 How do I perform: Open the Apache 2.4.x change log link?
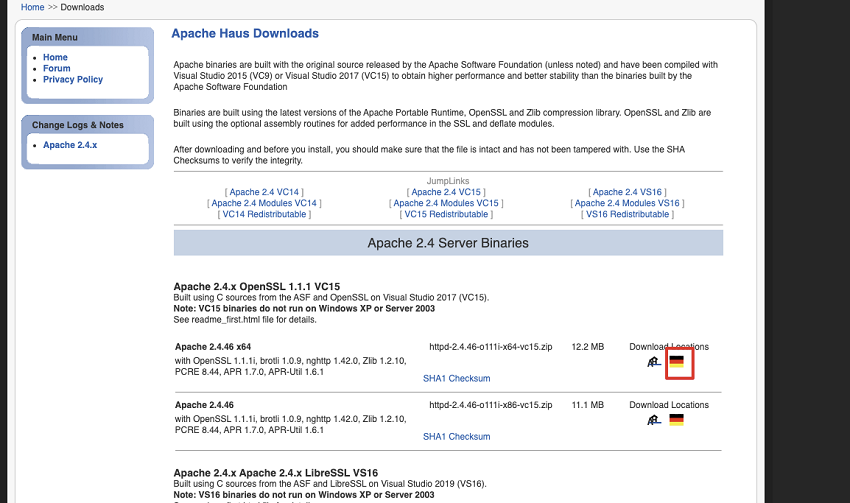click(x=70, y=145)
